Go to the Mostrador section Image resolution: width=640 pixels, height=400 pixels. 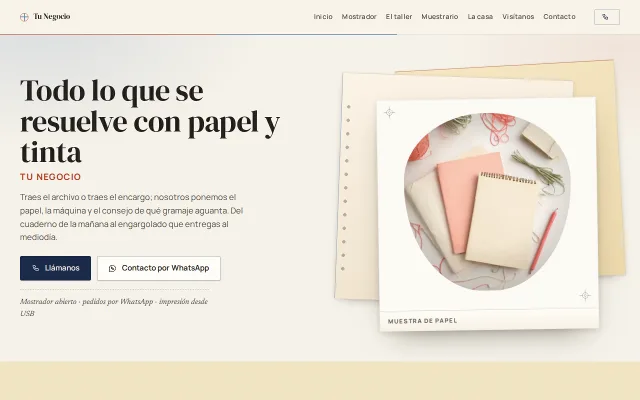point(359,17)
